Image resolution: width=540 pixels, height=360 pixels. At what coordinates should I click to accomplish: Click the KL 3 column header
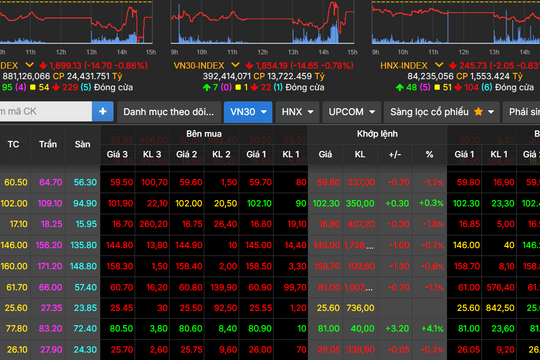tap(152, 154)
